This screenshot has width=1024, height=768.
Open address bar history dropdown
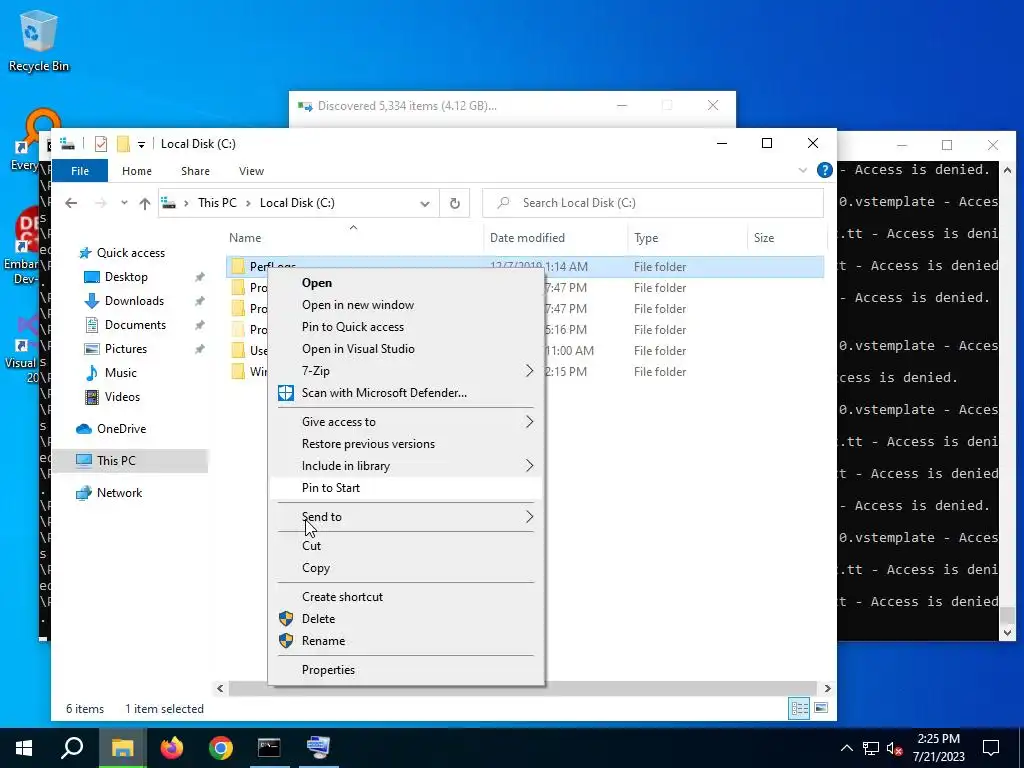point(424,203)
